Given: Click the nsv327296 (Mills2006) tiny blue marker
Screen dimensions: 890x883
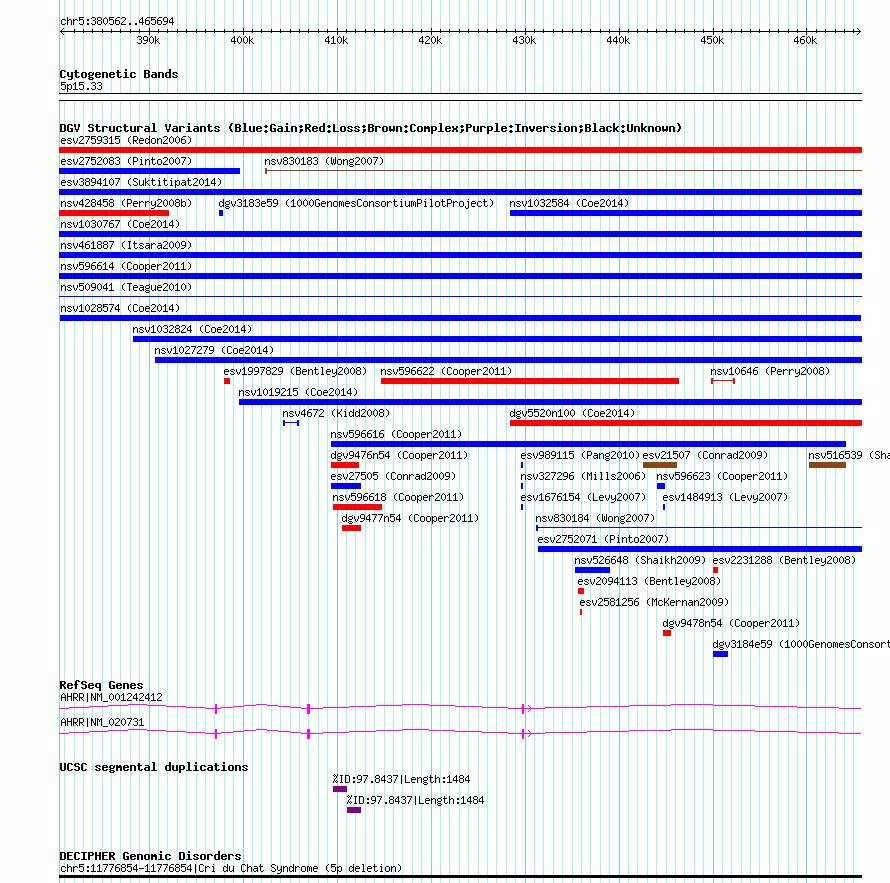Looking at the screenshot, I should (x=522, y=486).
